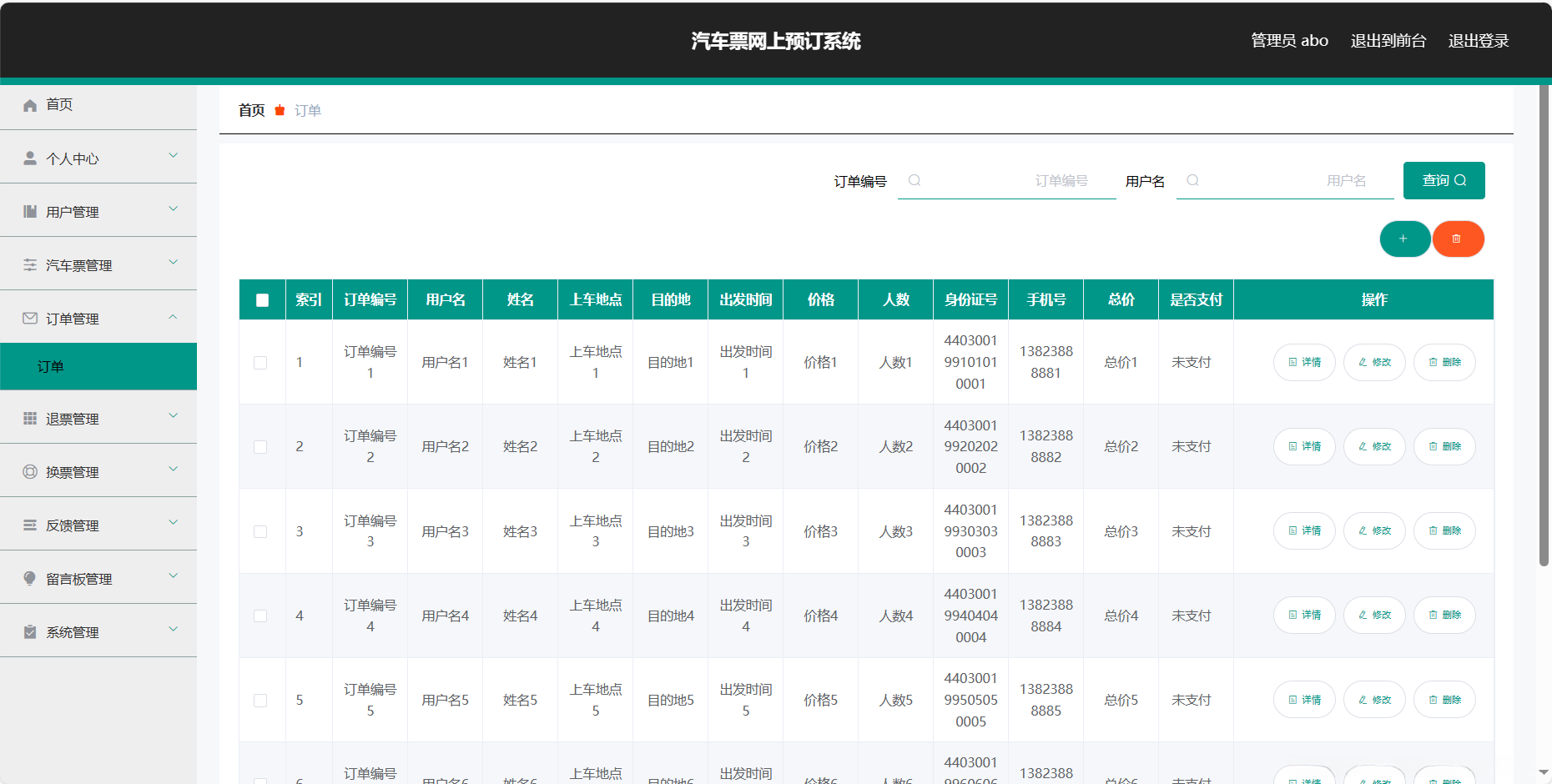Check the checkbox for order row 2
1552x784 pixels.
click(x=260, y=447)
